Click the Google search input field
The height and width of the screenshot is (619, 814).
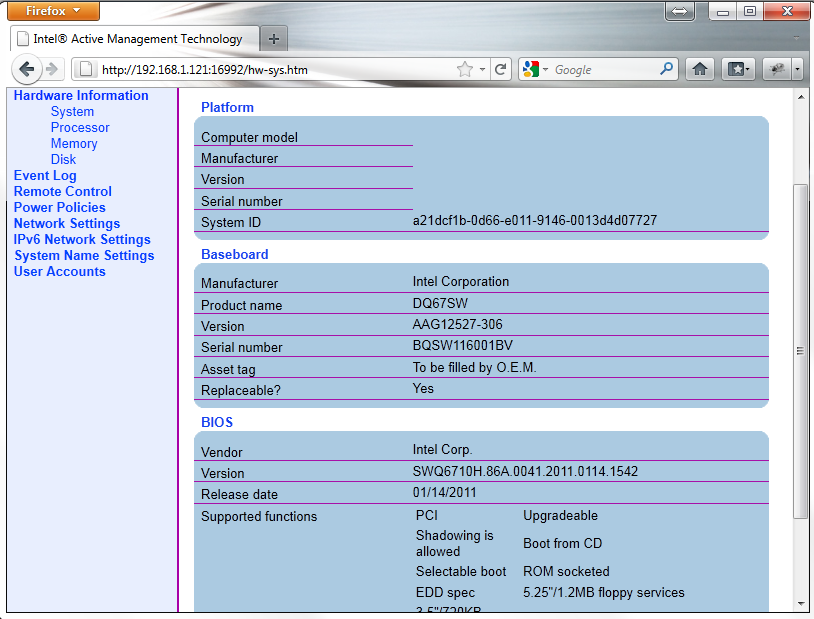[x=604, y=70]
